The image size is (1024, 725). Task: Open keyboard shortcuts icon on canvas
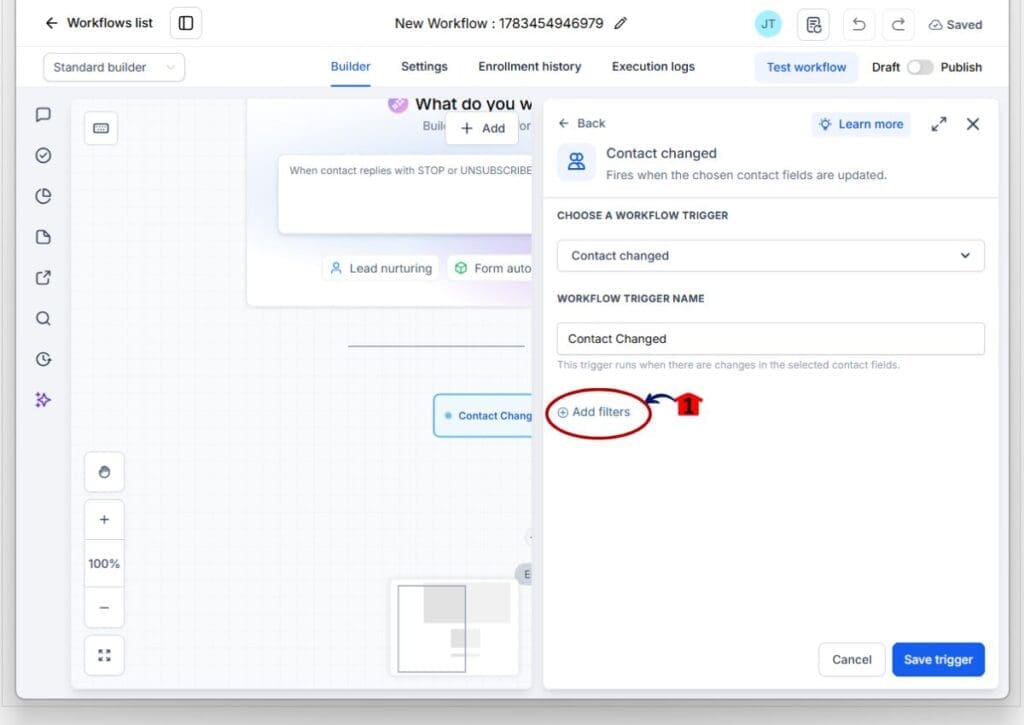pos(101,129)
